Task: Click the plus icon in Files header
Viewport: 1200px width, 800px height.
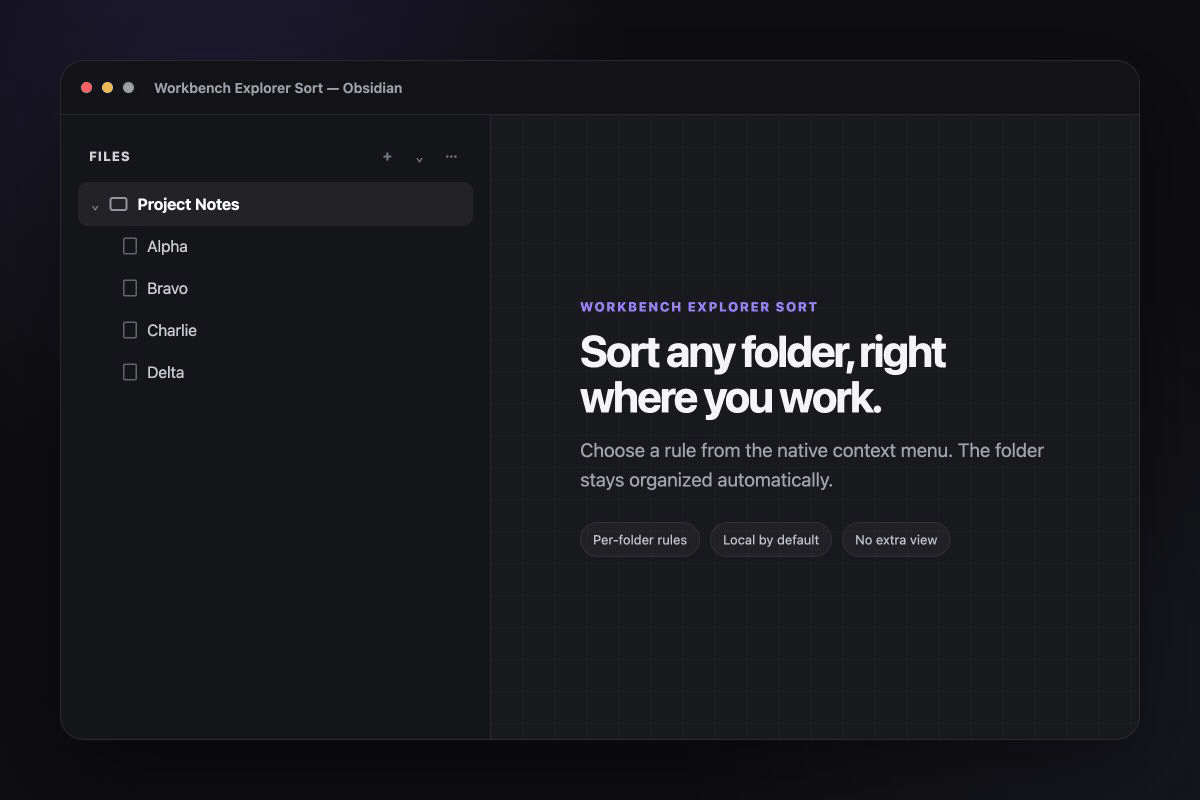Action: [387, 157]
